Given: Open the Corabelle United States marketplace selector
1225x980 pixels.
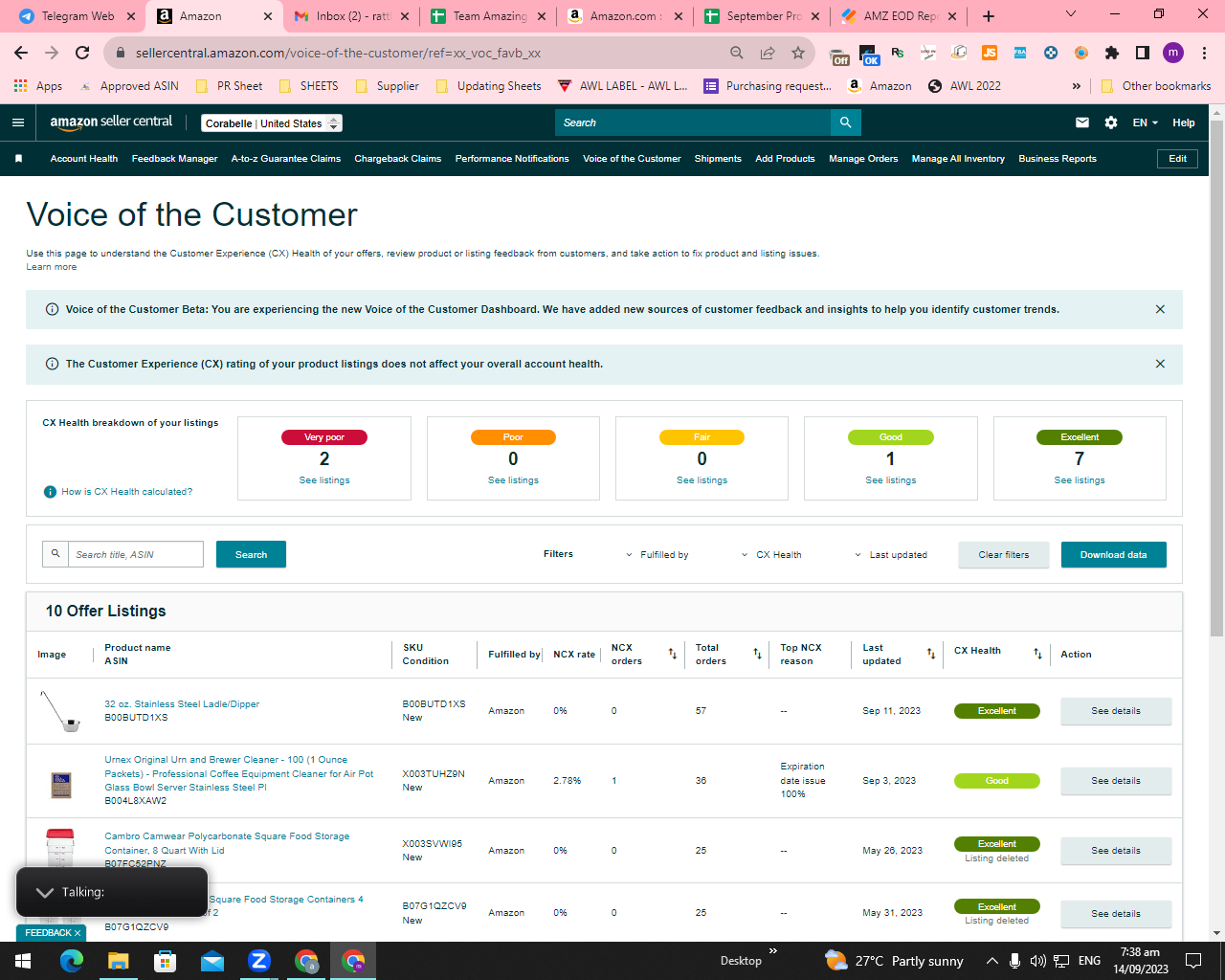Looking at the screenshot, I should click(272, 123).
